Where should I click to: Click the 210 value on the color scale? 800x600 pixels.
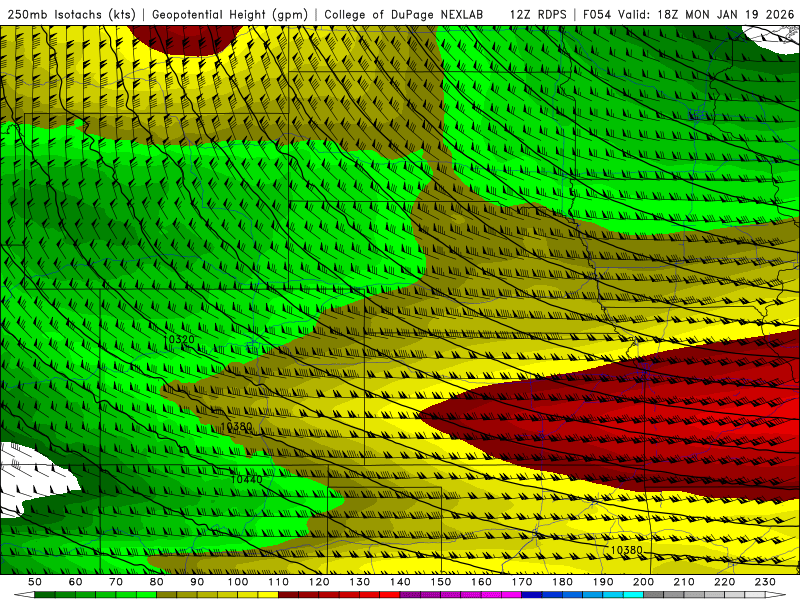[684, 582]
